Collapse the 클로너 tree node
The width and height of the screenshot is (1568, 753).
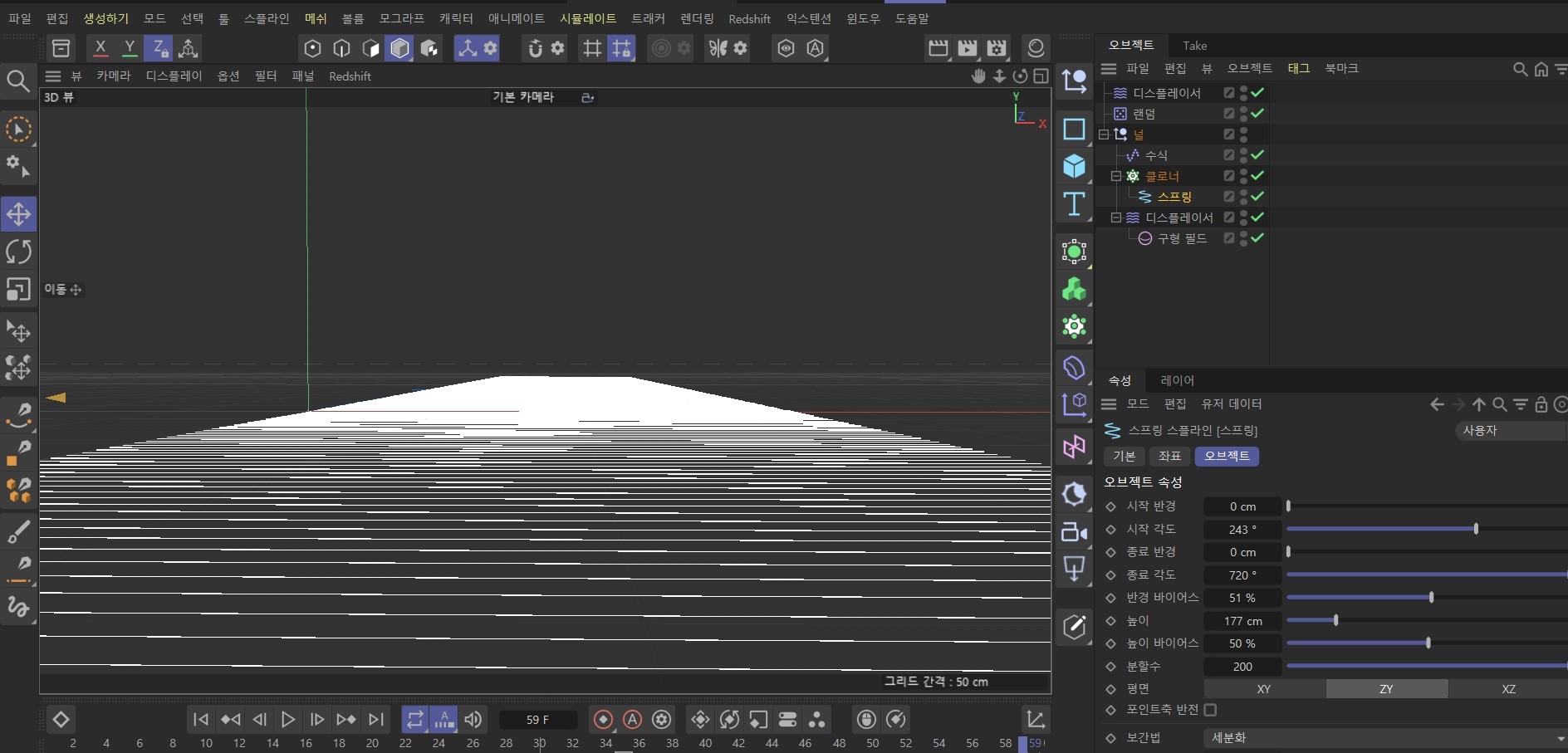1116,176
